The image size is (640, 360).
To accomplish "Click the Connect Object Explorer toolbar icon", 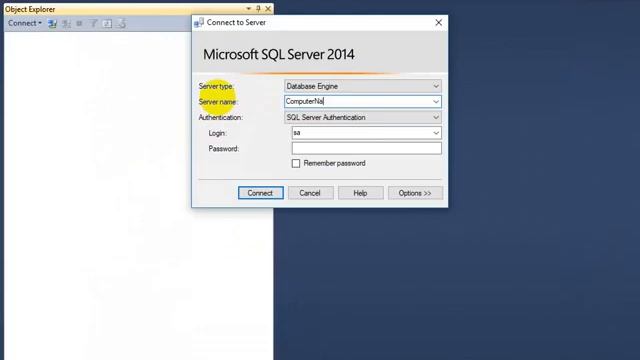I will click(52, 24).
